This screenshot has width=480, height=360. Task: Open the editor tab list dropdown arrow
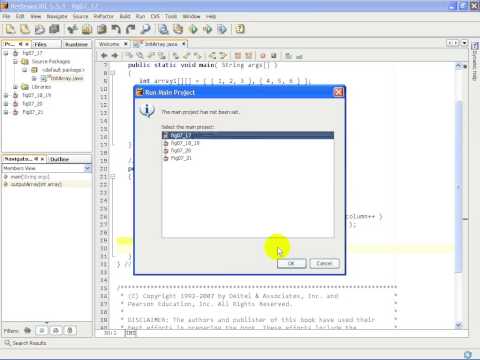464,43
